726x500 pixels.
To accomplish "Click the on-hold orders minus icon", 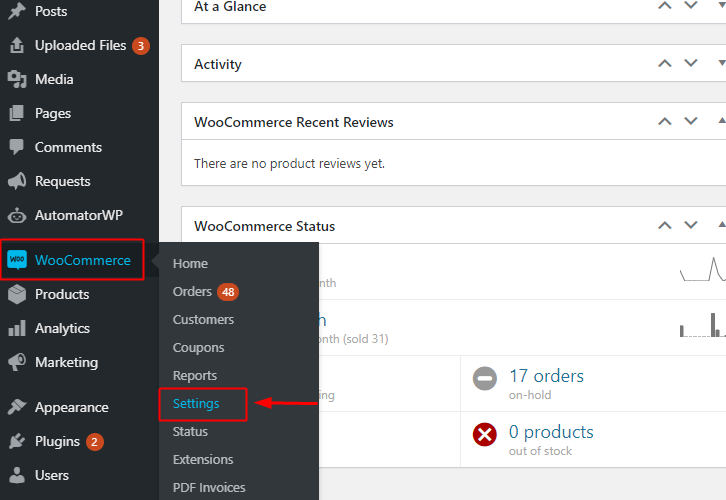I will coord(485,378).
